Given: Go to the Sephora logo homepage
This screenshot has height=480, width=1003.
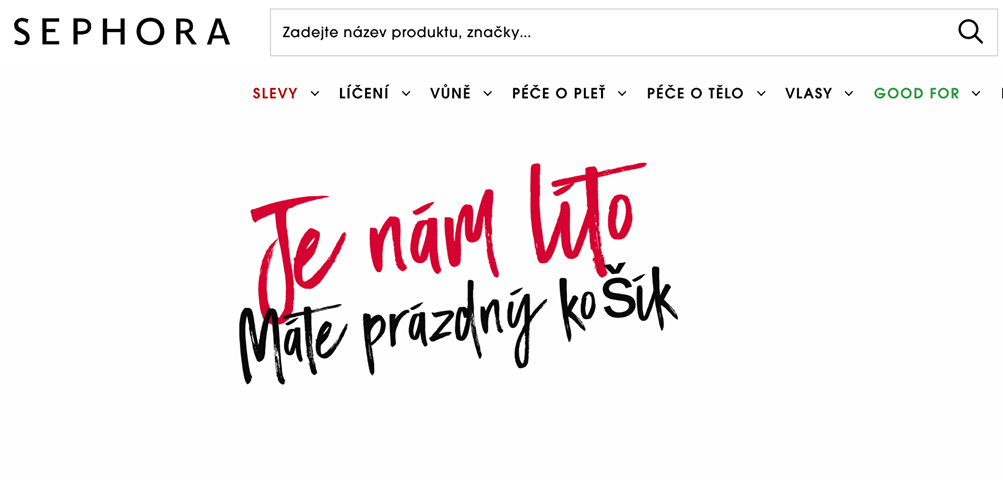Looking at the screenshot, I should pyautogui.click(x=122, y=32).
